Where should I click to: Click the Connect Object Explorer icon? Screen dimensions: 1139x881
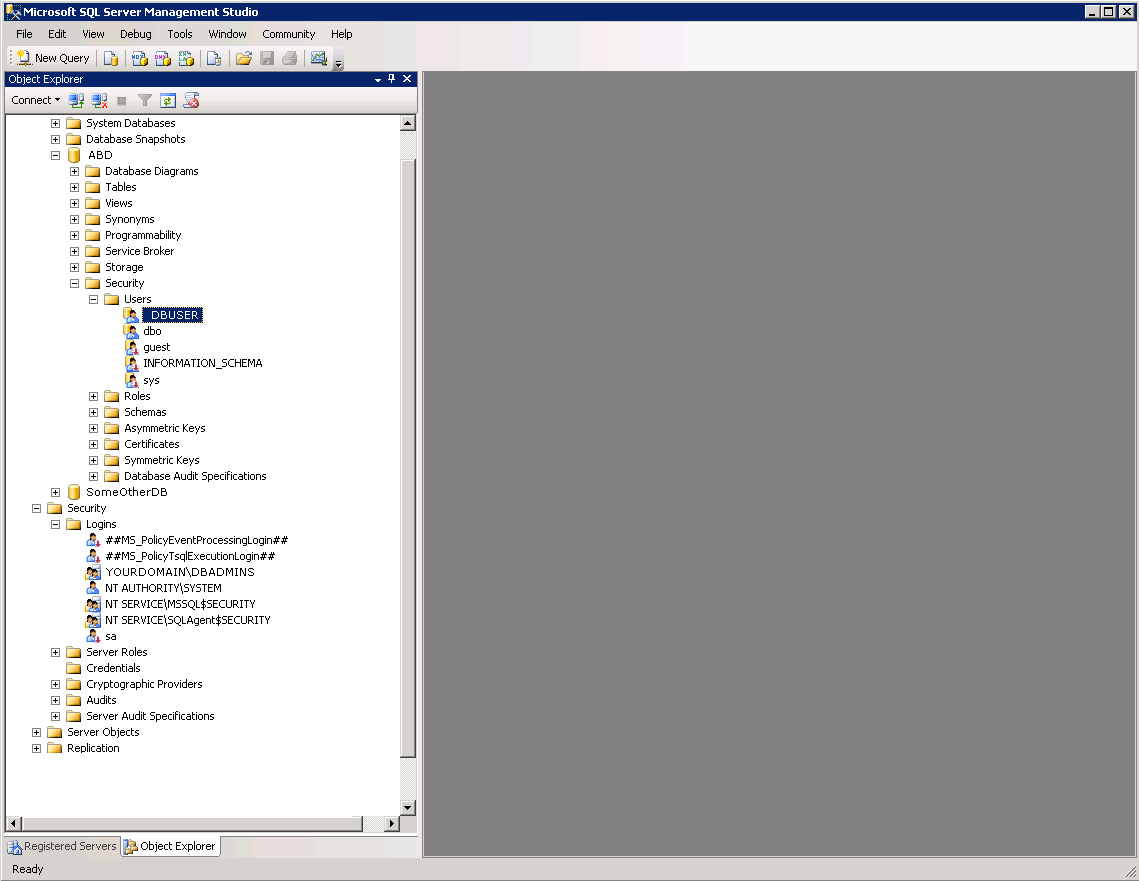click(76, 100)
